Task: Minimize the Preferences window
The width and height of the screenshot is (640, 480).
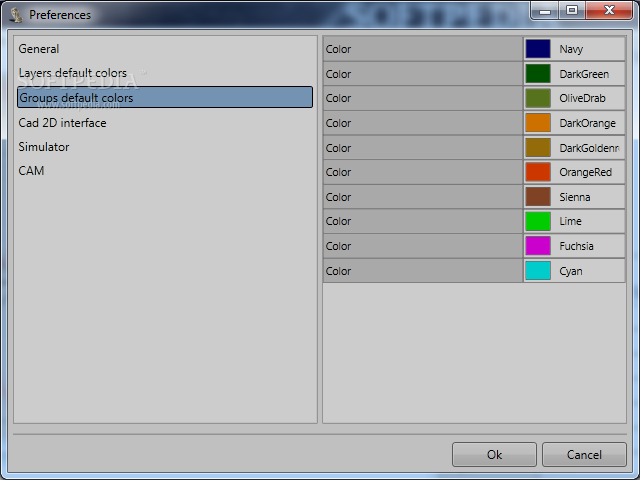Action: pyautogui.click(x=544, y=11)
